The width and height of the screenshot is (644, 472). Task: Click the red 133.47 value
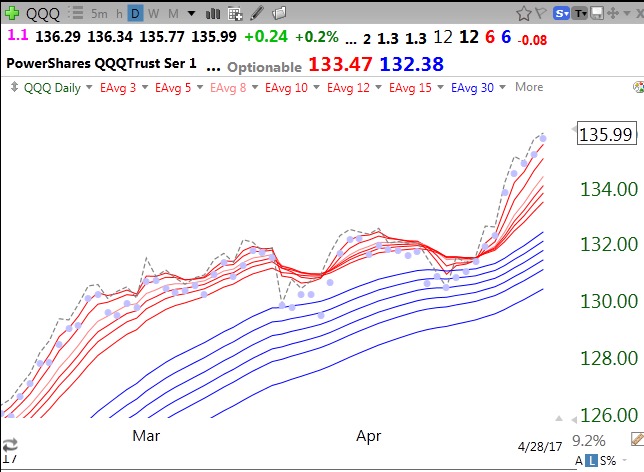pyautogui.click(x=340, y=64)
